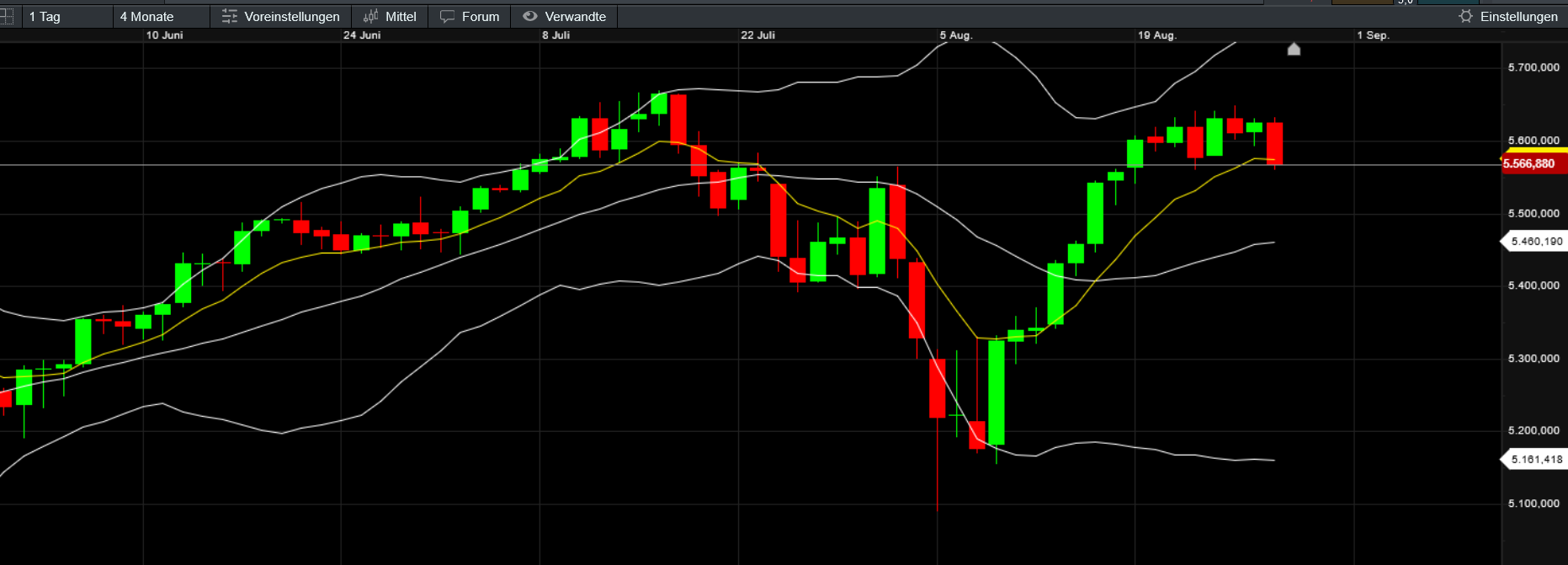This screenshot has height=565, width=1568.
Task: Click the white price tag 5.460,190
Action: pyautogui.click(x=1533, y=242)
